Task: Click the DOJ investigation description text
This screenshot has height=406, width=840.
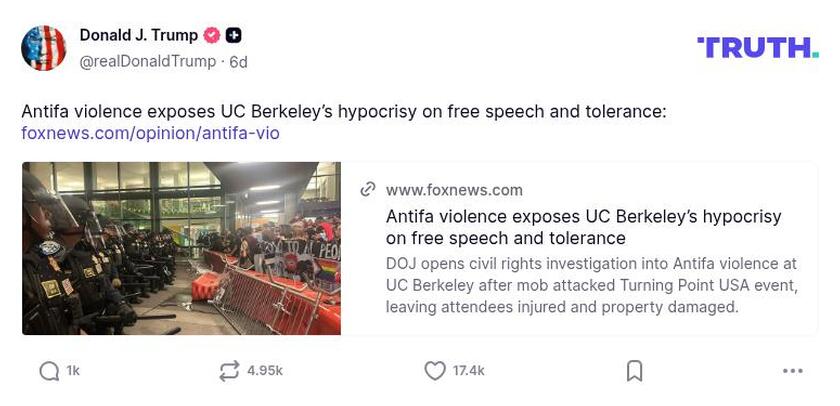Action: pos(591,285)
